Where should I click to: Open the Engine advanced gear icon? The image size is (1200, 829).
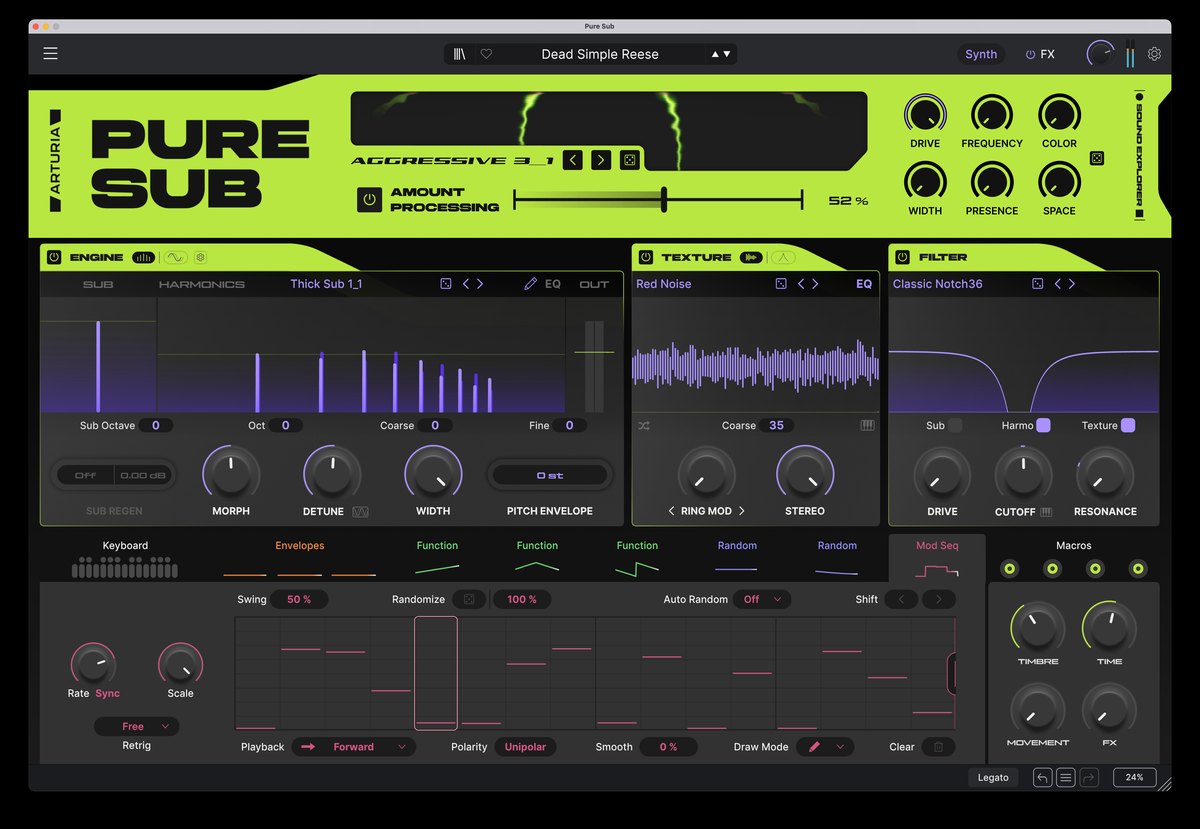(200, 257)
